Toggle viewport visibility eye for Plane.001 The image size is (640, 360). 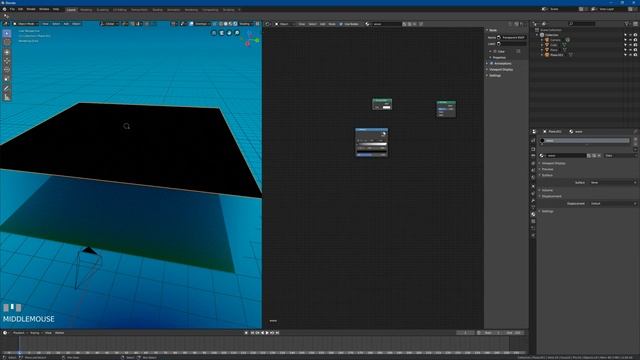coord(630,55)
